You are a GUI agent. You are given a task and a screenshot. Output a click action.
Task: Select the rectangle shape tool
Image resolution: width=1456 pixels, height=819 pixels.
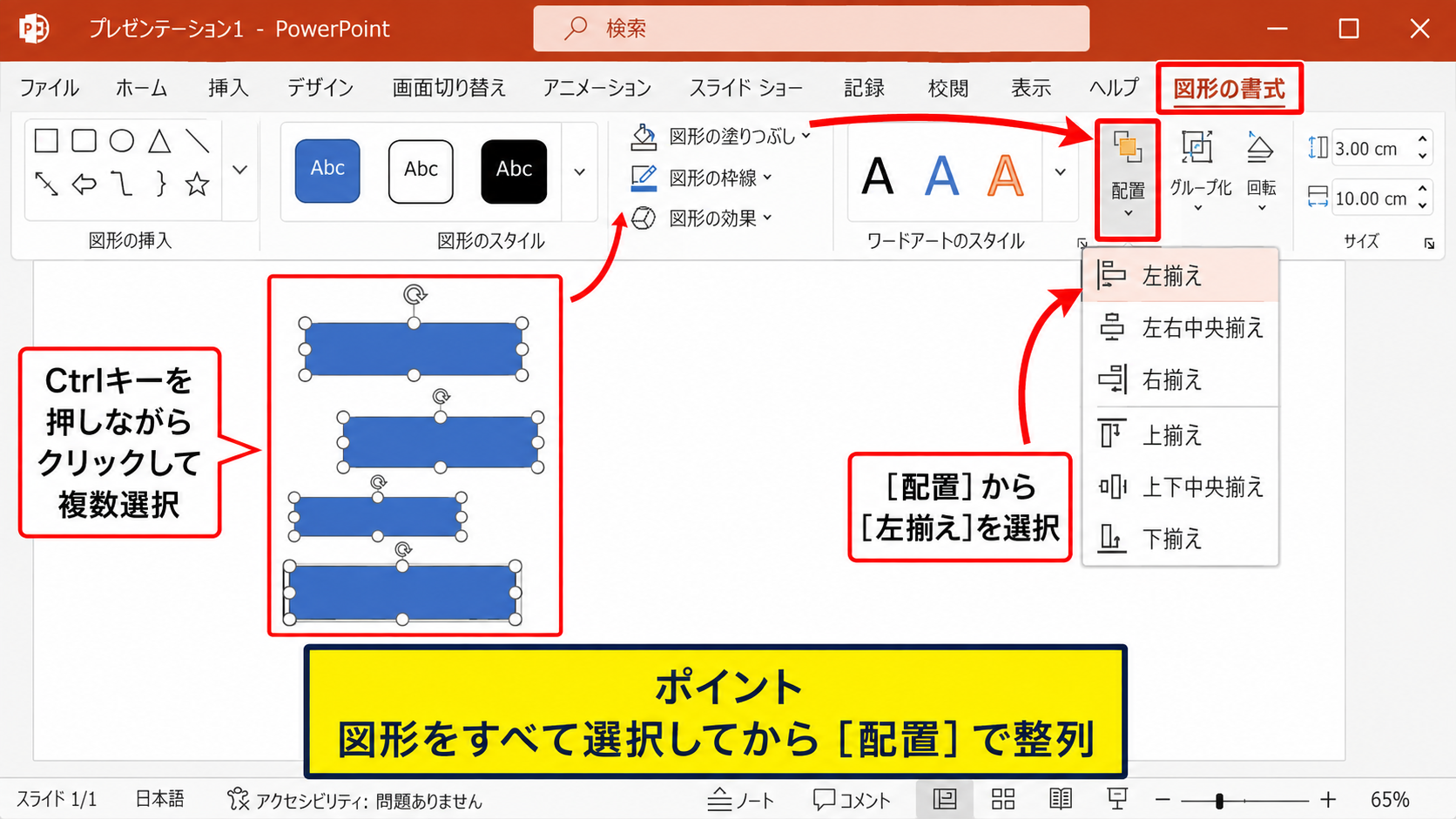[46, 140]
